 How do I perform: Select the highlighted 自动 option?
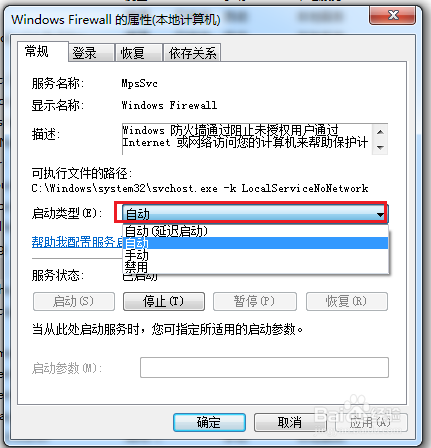[255, 243]
